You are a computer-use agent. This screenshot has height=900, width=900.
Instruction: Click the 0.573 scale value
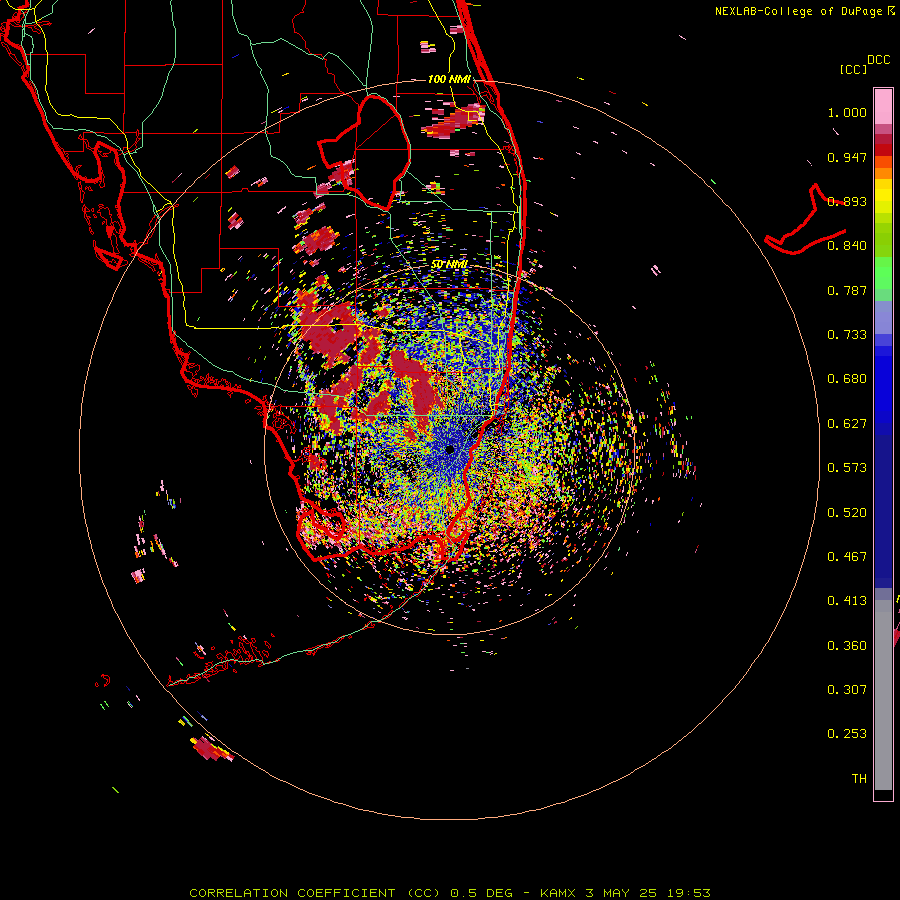coord(847,468)
